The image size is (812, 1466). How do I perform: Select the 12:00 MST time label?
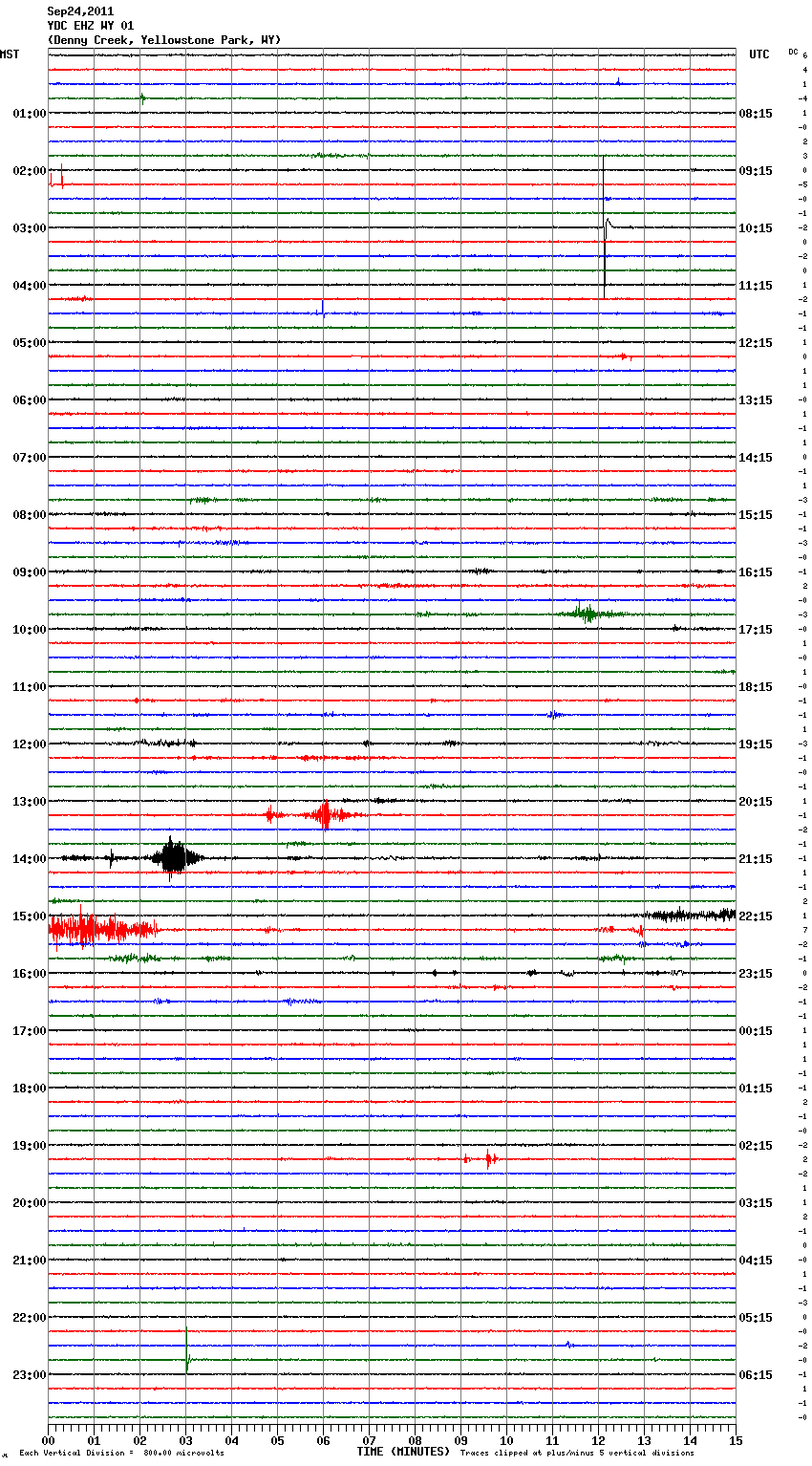29,744
